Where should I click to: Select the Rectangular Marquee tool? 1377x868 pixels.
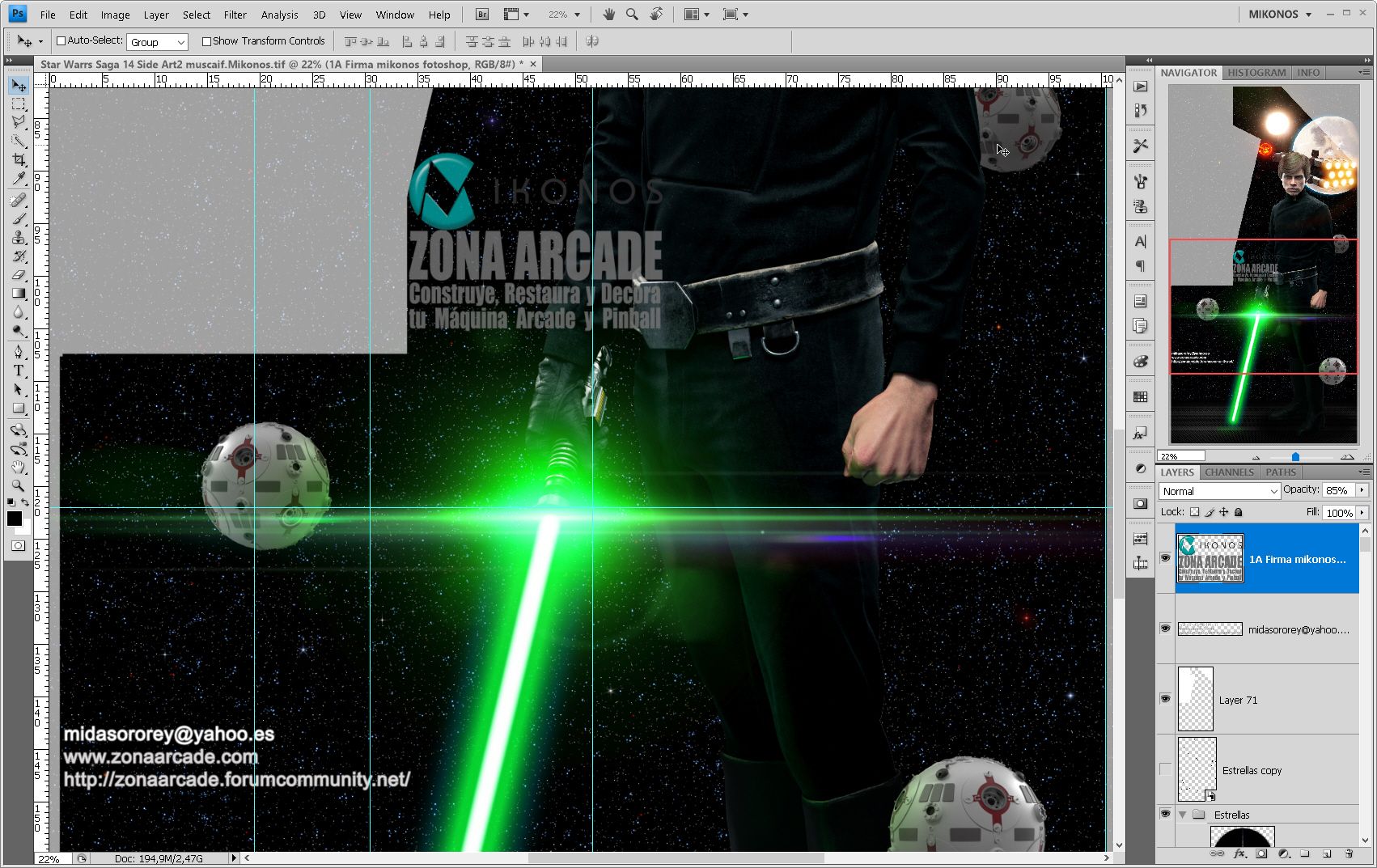pyautogui.click(x=19, y=104)
